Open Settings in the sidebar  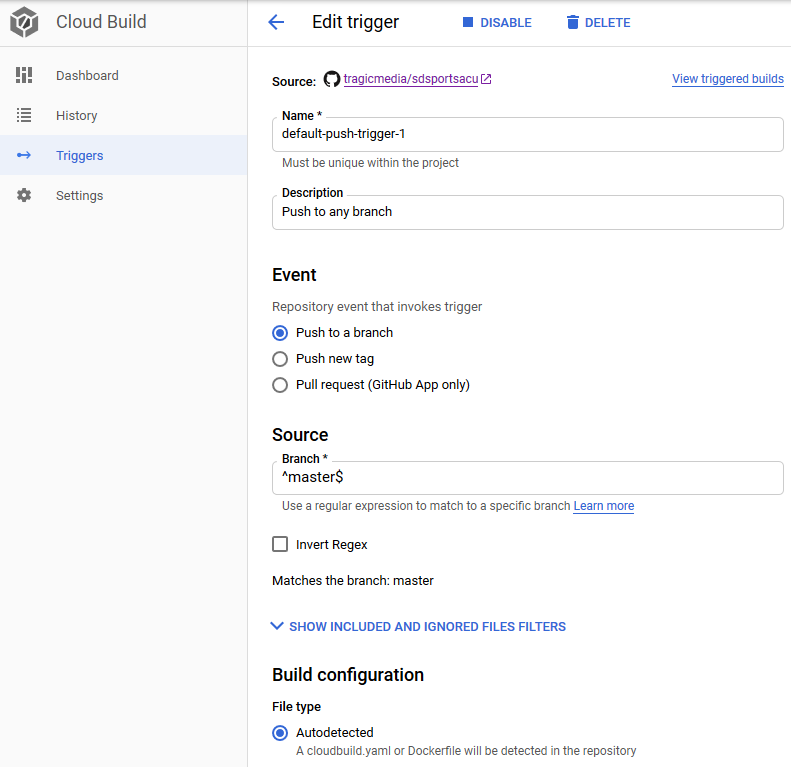[x=124, y=195]
